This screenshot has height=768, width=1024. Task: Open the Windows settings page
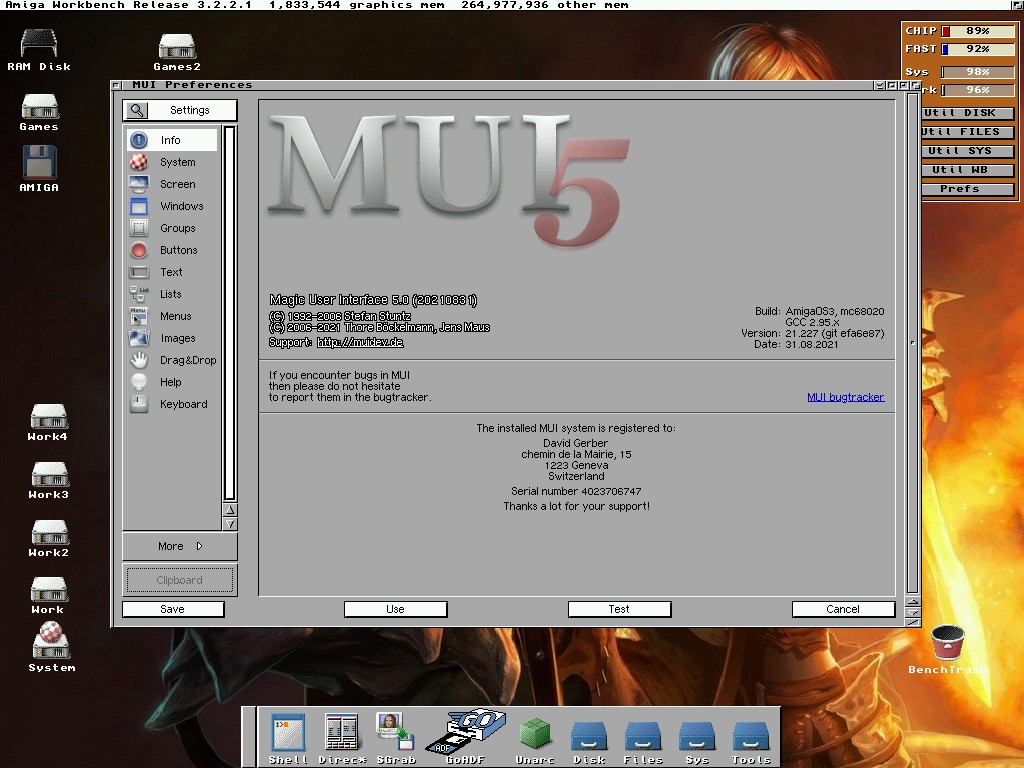tap(172, 206)
